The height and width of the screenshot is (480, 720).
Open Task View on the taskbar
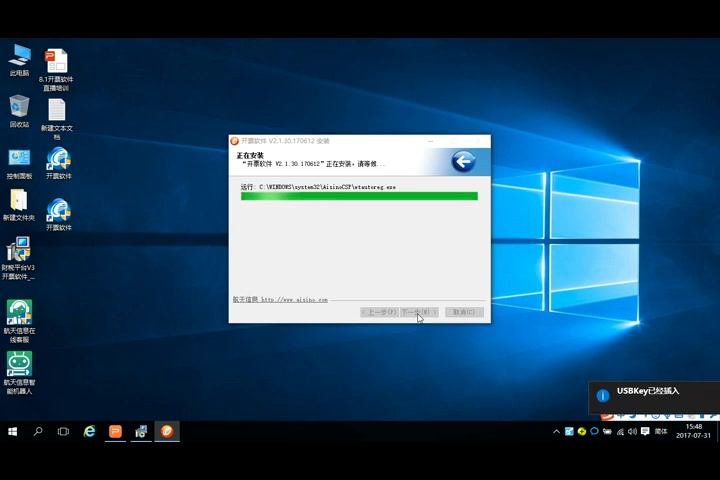[63, 431]
